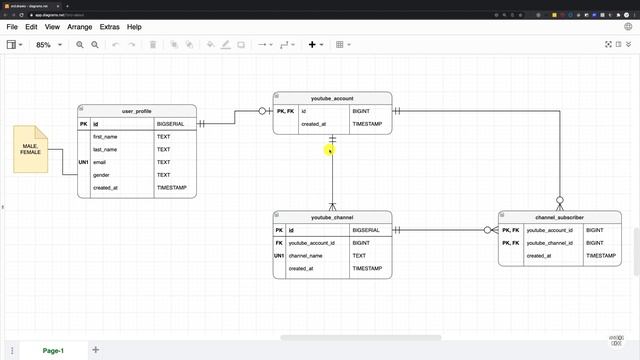
Task: Open the 85% zoom level dropdown
Action: coord(49,44)
